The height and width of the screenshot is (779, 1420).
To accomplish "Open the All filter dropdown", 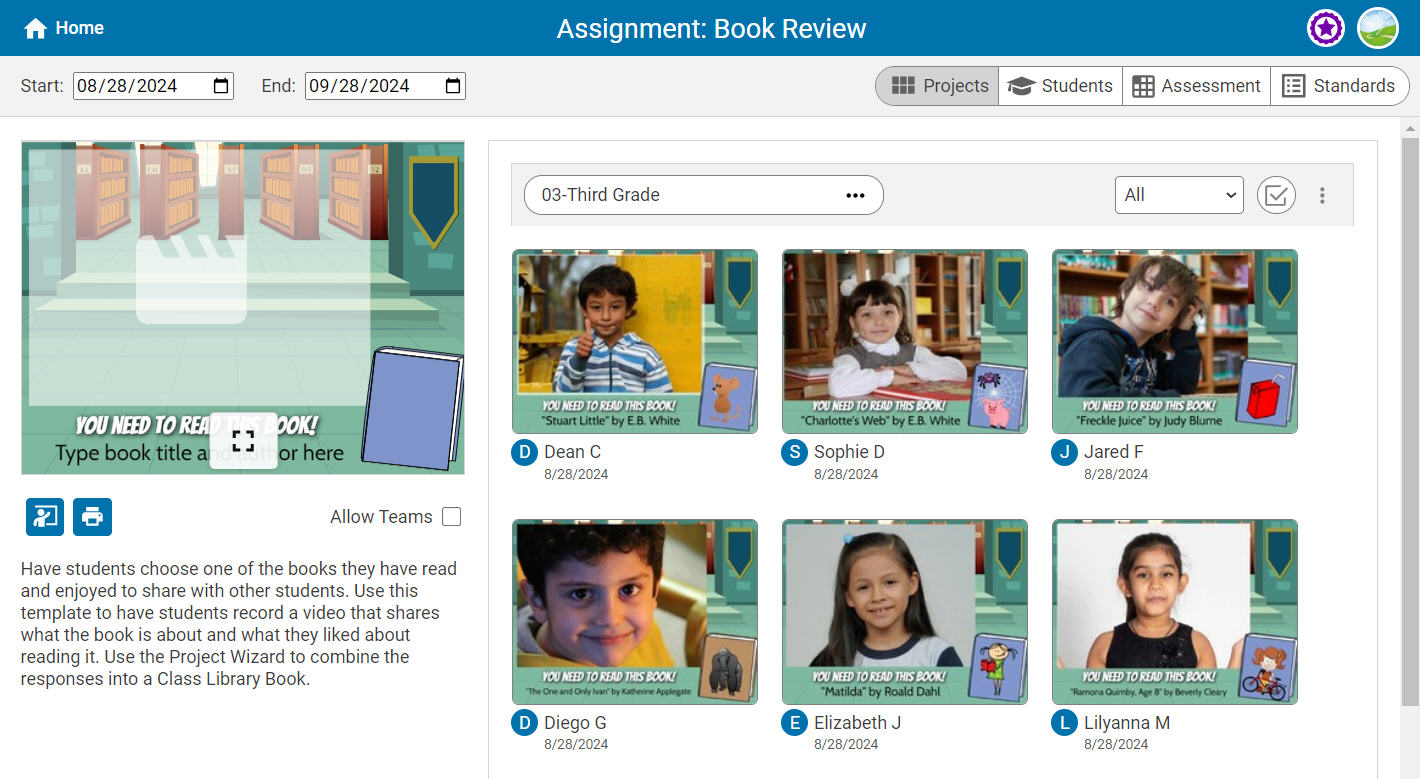I will click(1178, 195).
